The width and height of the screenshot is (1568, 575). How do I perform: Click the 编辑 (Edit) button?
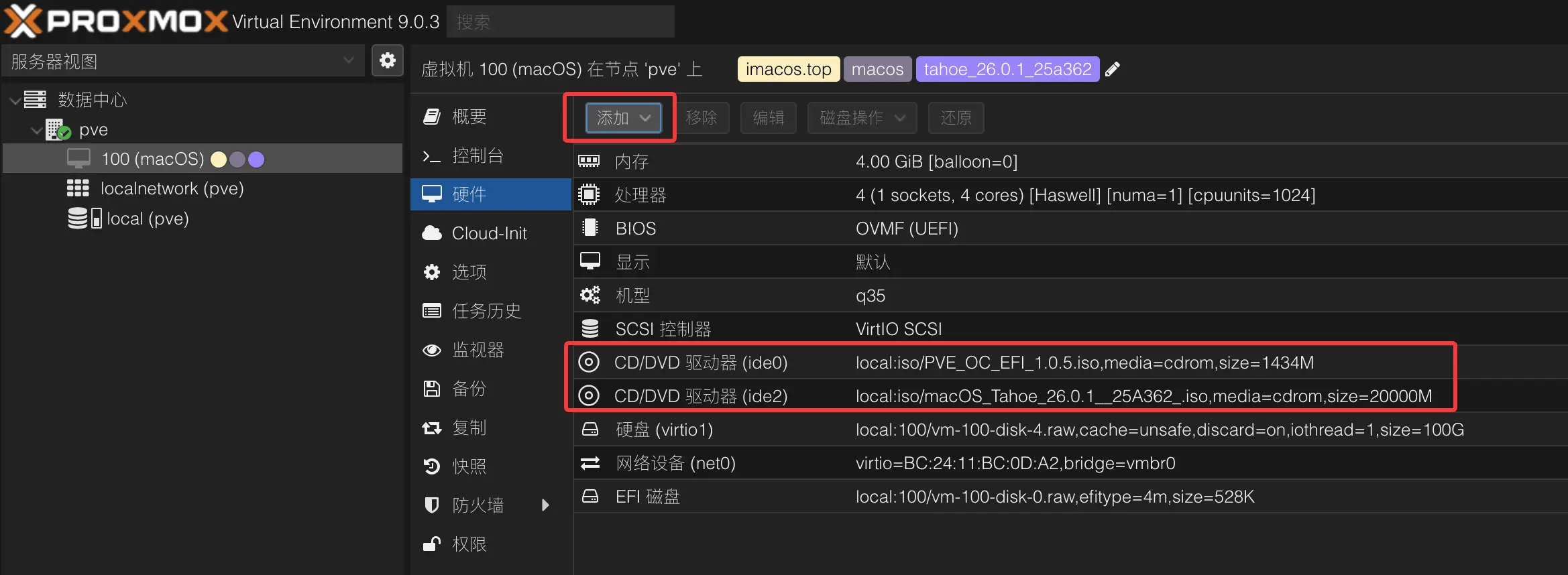point(768,118)
